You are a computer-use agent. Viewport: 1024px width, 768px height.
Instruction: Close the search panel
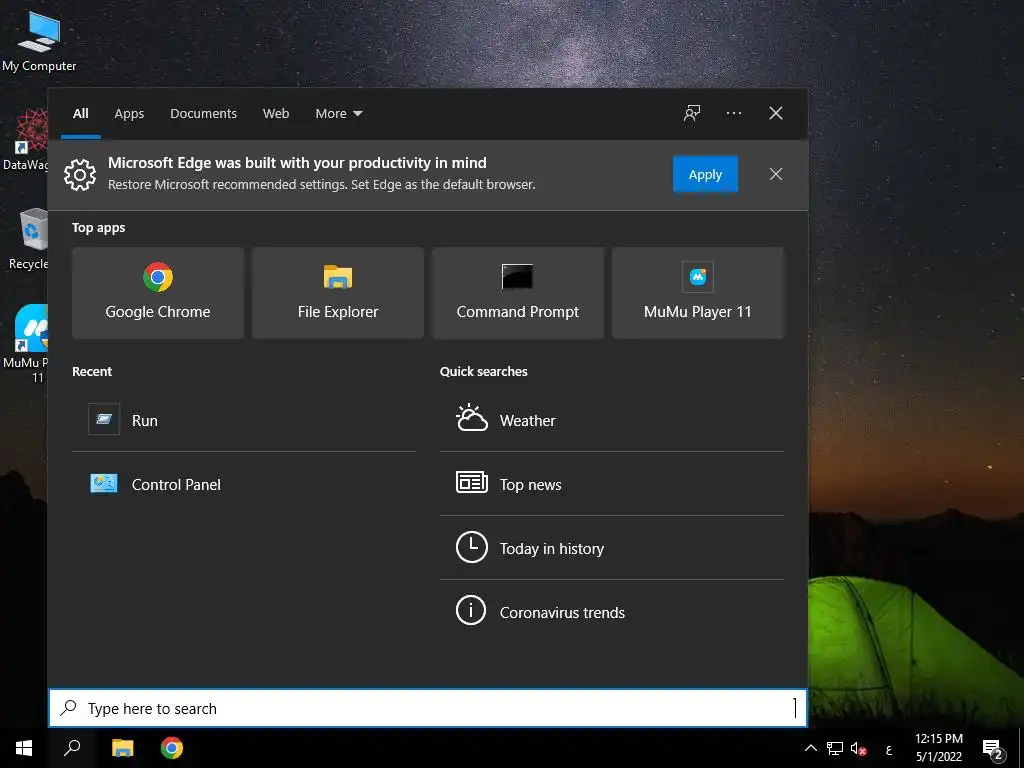(x=775, y=113)
